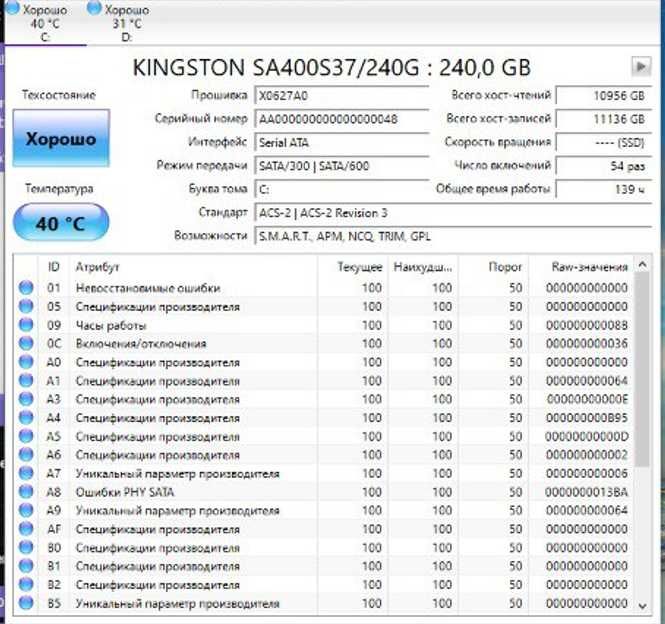This screenshot has width=665, height=624.
Task: Select the Часы работы attribute row
Action: 324,325
